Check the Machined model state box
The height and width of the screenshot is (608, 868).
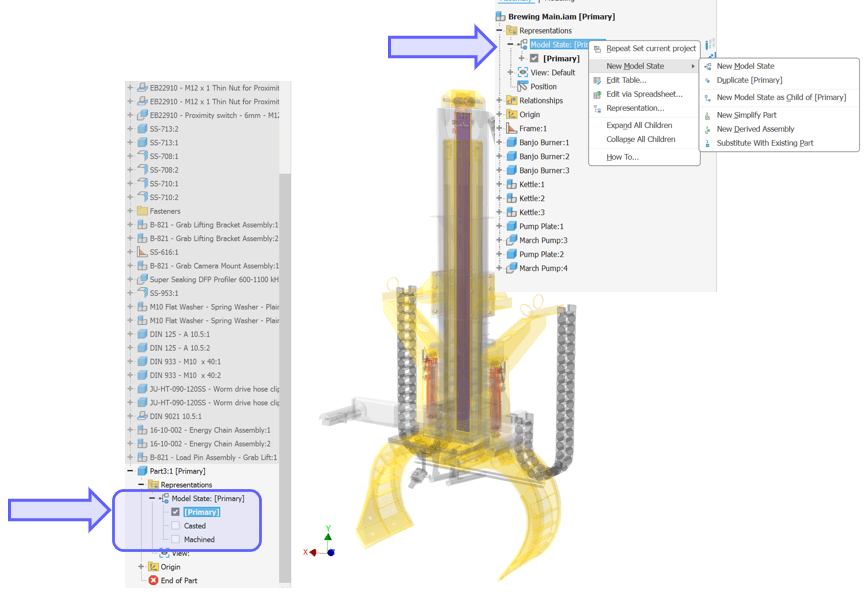click(176, 540)
